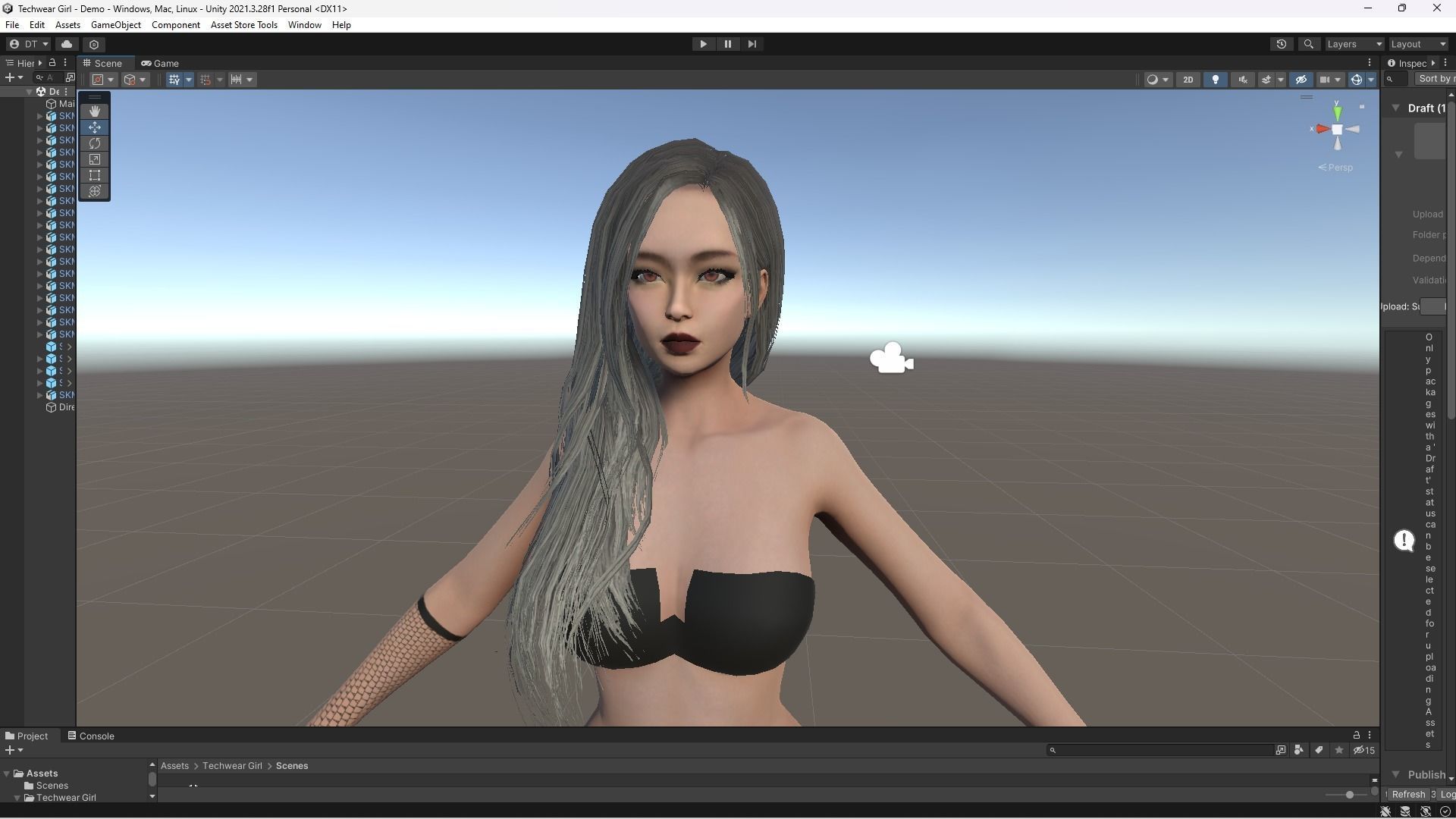Collapse the Techwear Girl folder
This screenshot has width=1456, height=819.
point(17,798)
